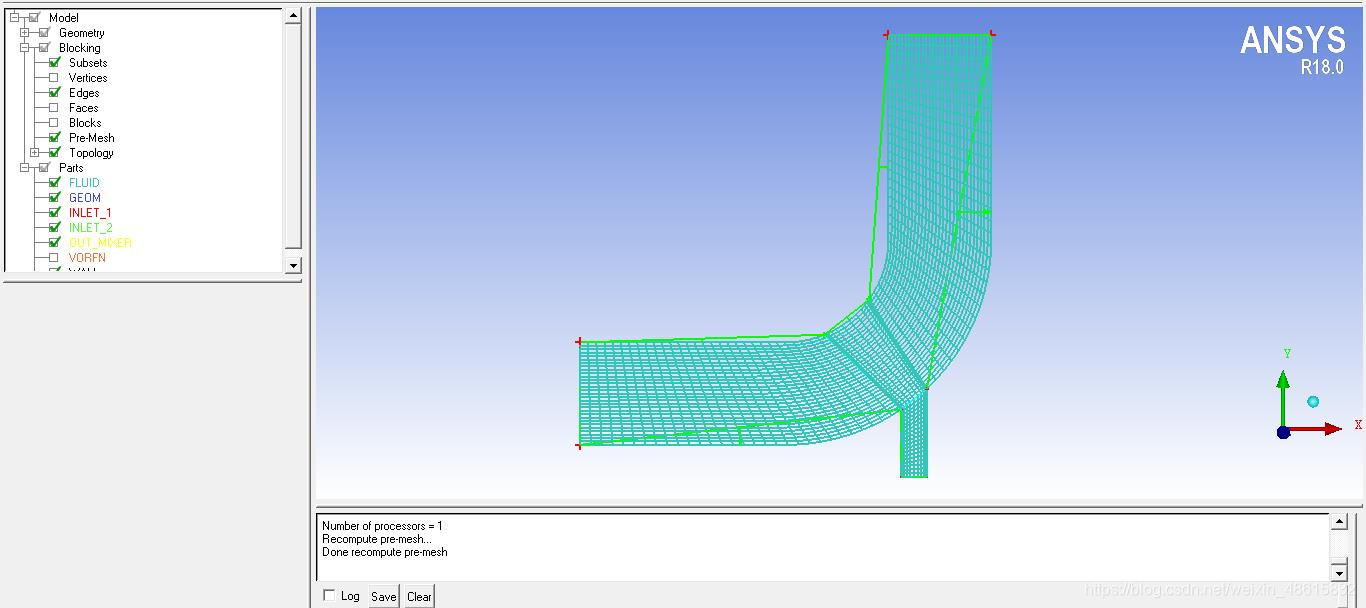Viewport: 1366px width, 608px height.
Task: Select the Edges tree item label
Action: pos(84,93)
